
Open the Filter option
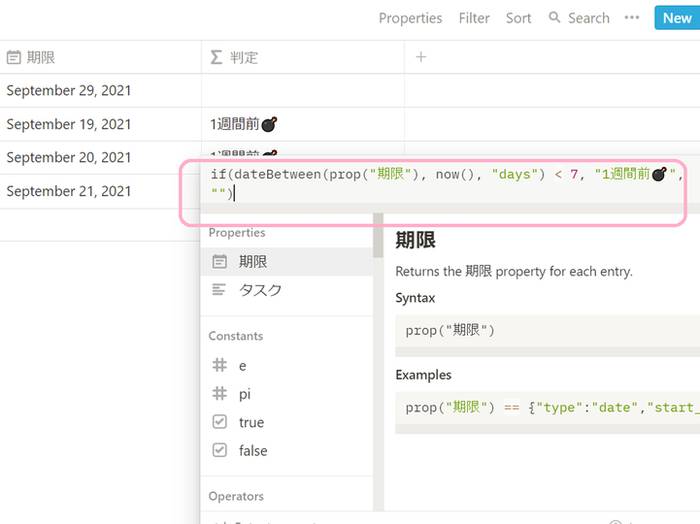pyautogui.click(x=474, y=18)
